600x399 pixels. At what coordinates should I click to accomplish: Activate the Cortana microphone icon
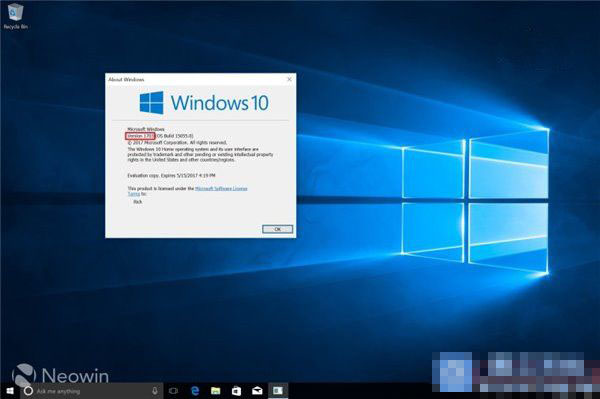(x=155, y=391)
